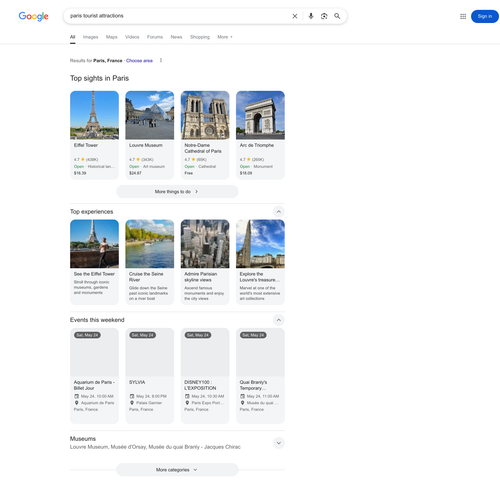Click the Free label on Notre-Dame card
This screenshot has height=496, width=500.
pyautogui.click(x=189, y=173)
